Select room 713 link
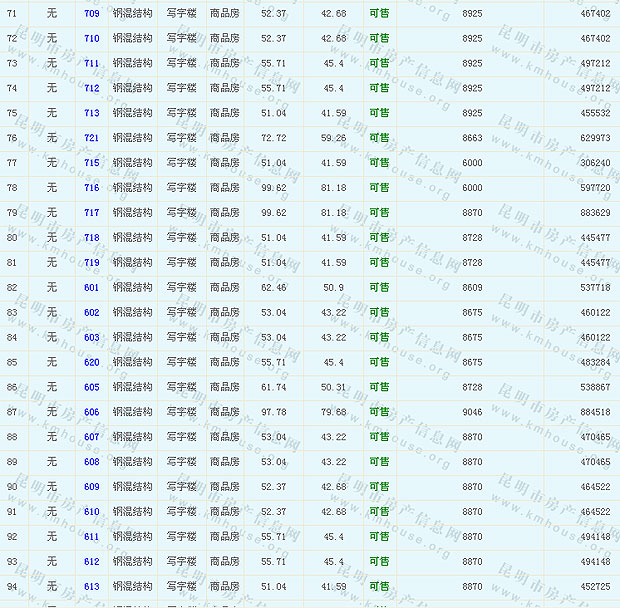Viewport: 620px width, 608px height. coord(91,113)
